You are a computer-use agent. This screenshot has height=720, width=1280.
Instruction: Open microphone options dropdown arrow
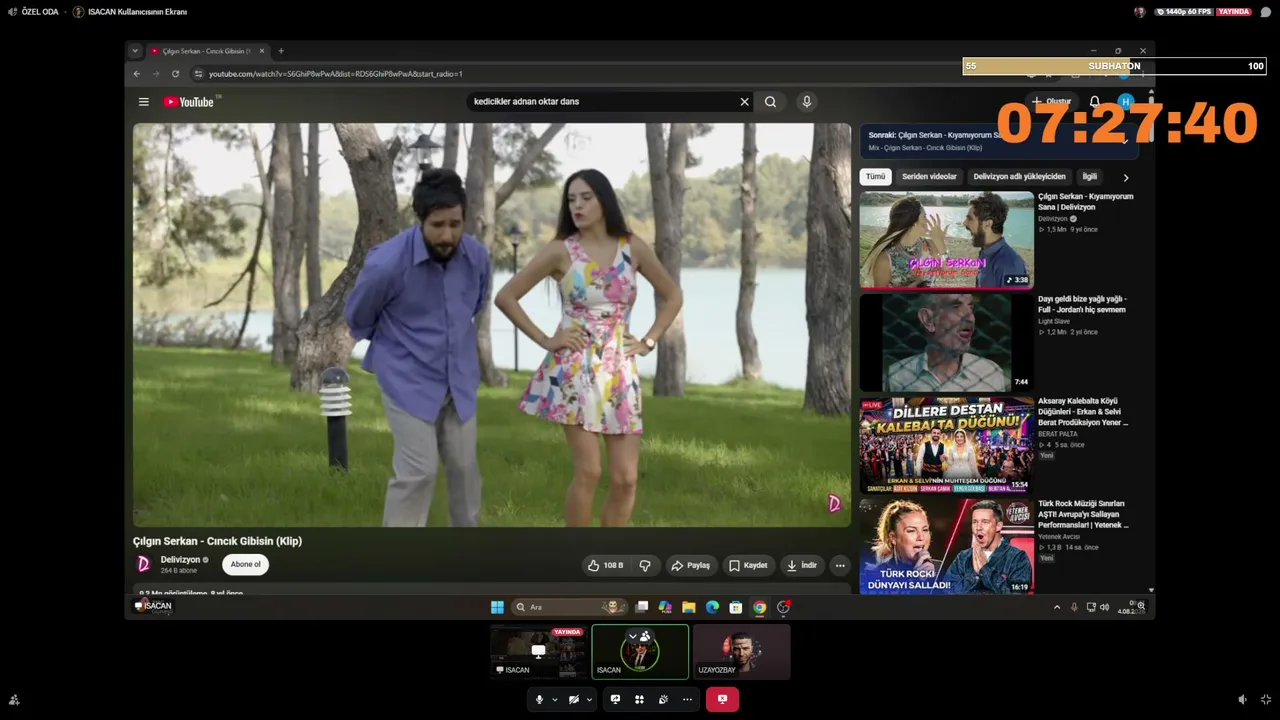pyautogui.click(x=554, y=700)
